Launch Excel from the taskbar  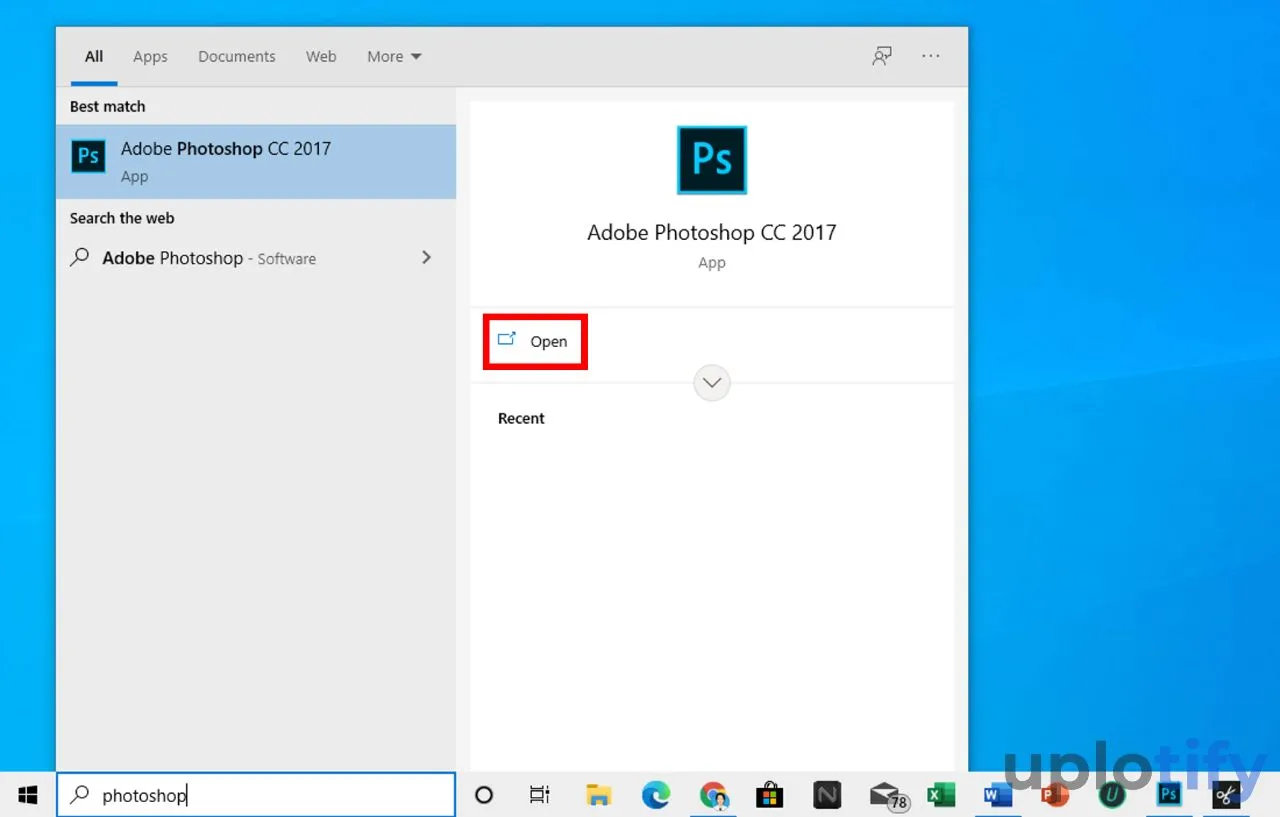point(940,795)
